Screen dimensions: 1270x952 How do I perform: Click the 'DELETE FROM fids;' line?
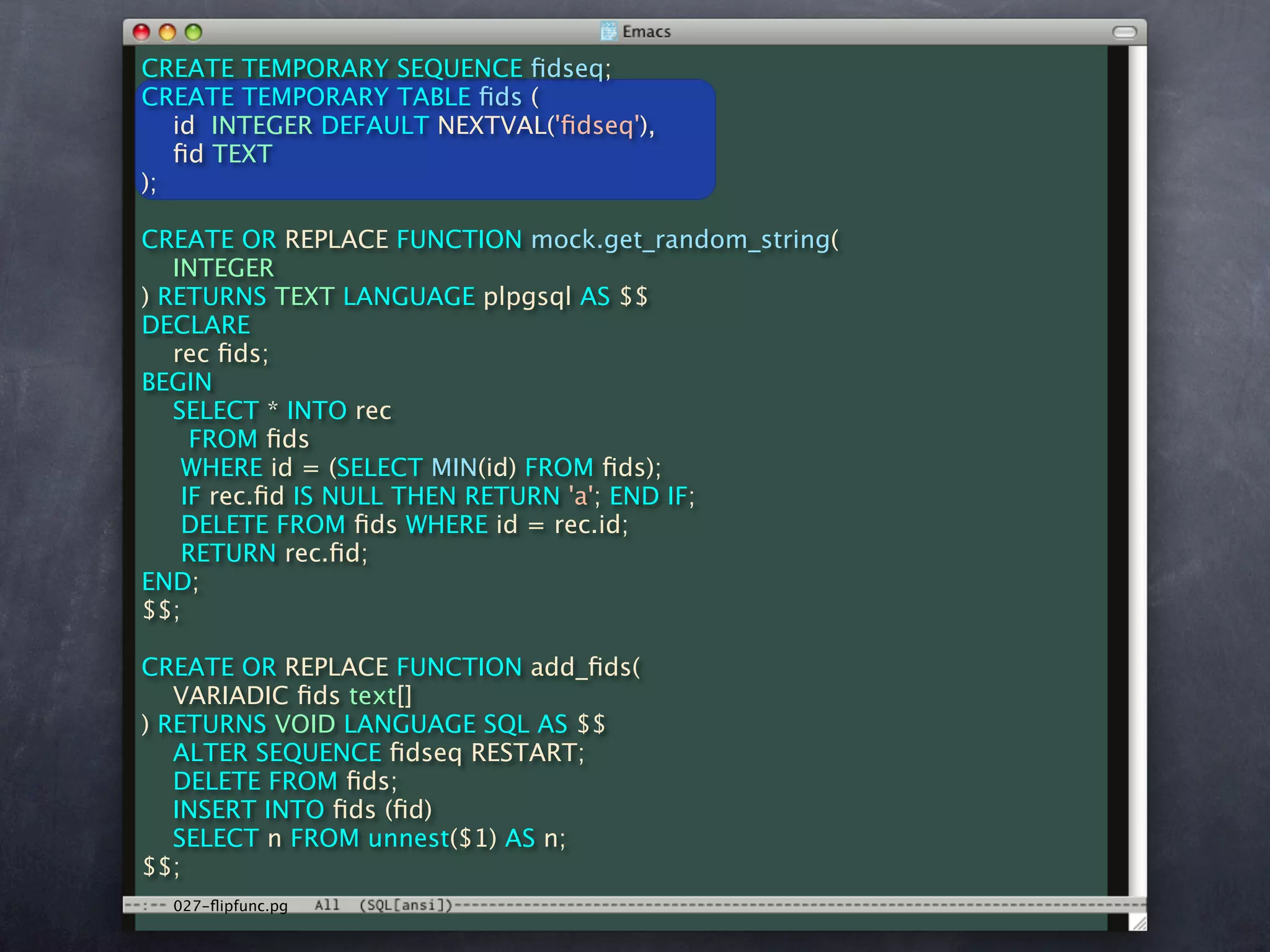pos(285,781)
